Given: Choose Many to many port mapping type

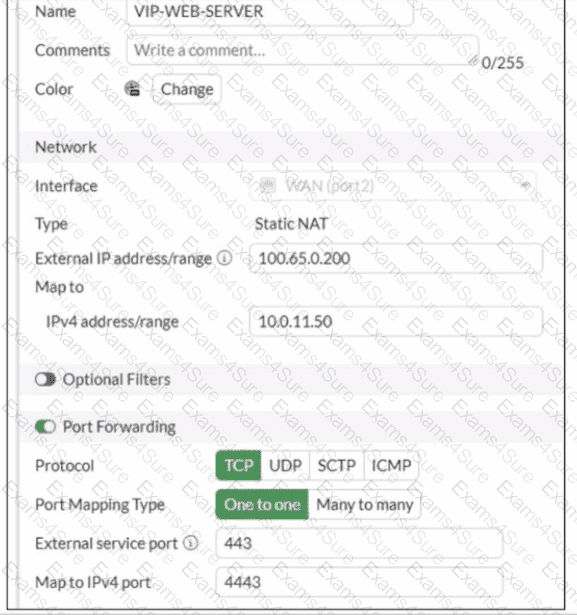Looking at the screenshot, I should click(x=365, y=504).
